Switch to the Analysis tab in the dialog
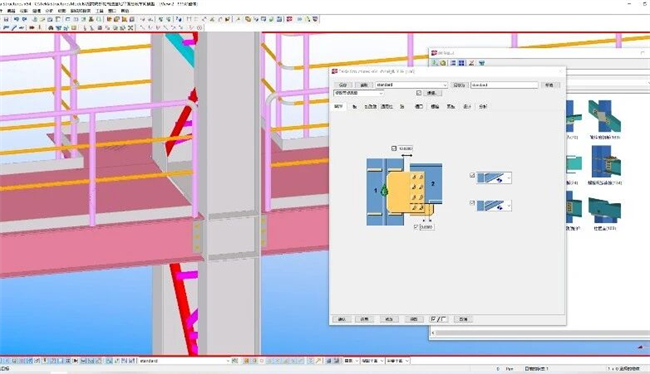Image resolution: width=650 pixels, height=374 pixels. point(483,107)
